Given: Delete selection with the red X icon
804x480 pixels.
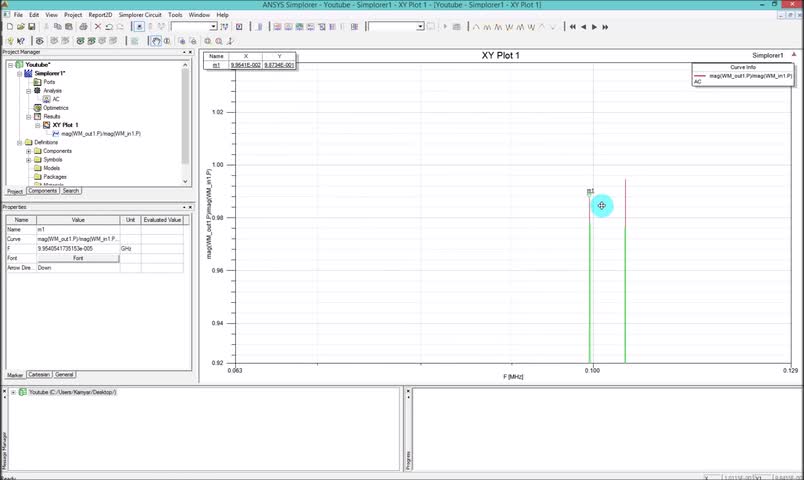Looking at the screenshot, I should point(97,27).
